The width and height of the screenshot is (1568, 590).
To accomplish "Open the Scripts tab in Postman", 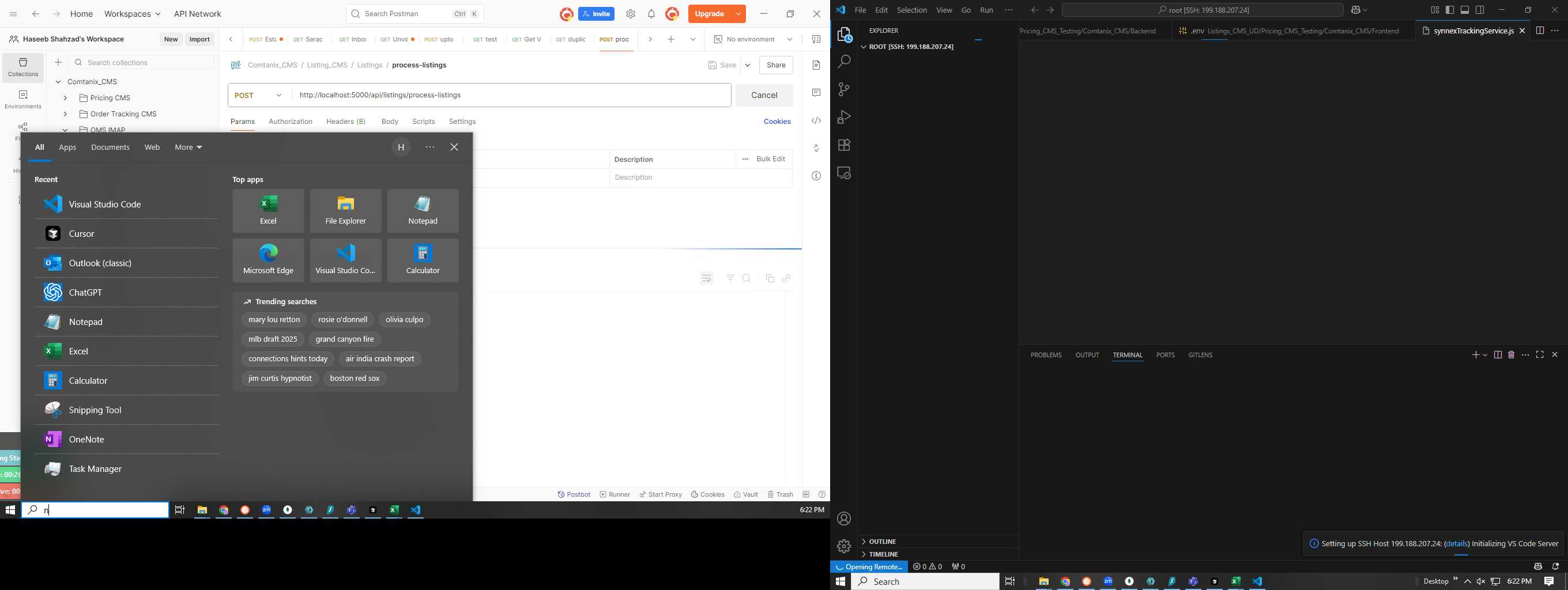I will point(424,122).
